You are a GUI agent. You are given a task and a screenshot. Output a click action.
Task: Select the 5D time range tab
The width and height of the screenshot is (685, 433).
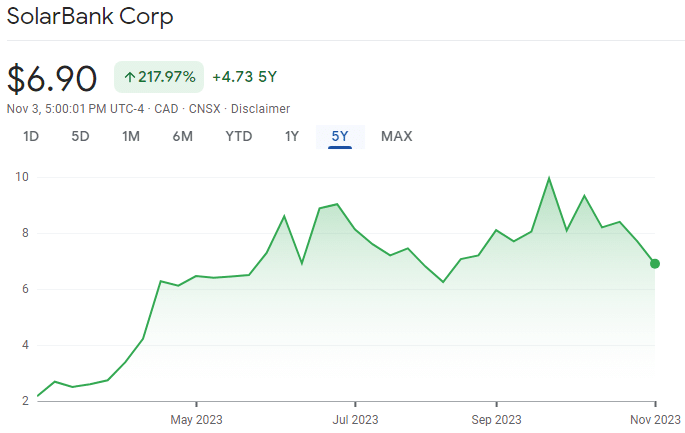coord(80,136)
